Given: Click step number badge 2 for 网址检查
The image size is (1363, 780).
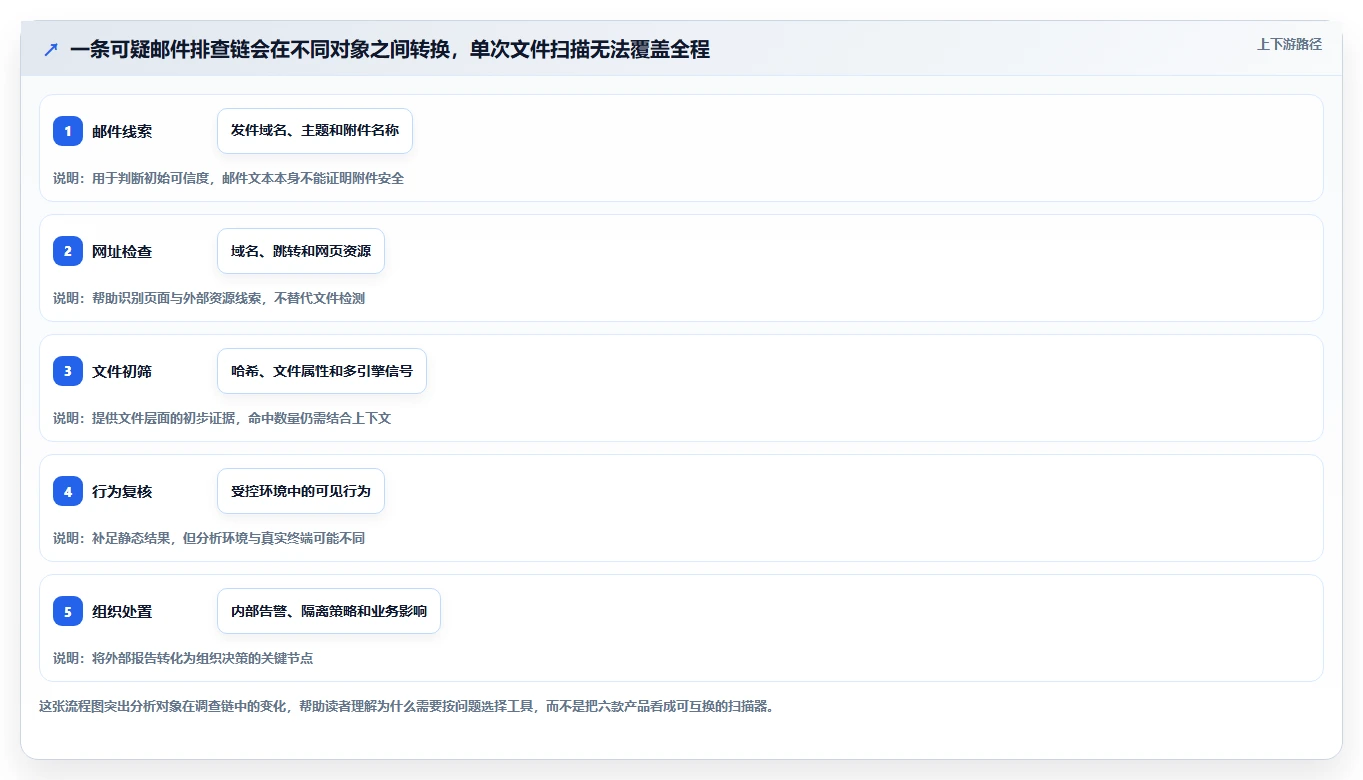Looking at the screenshot, I should click(x=68, y=251).
